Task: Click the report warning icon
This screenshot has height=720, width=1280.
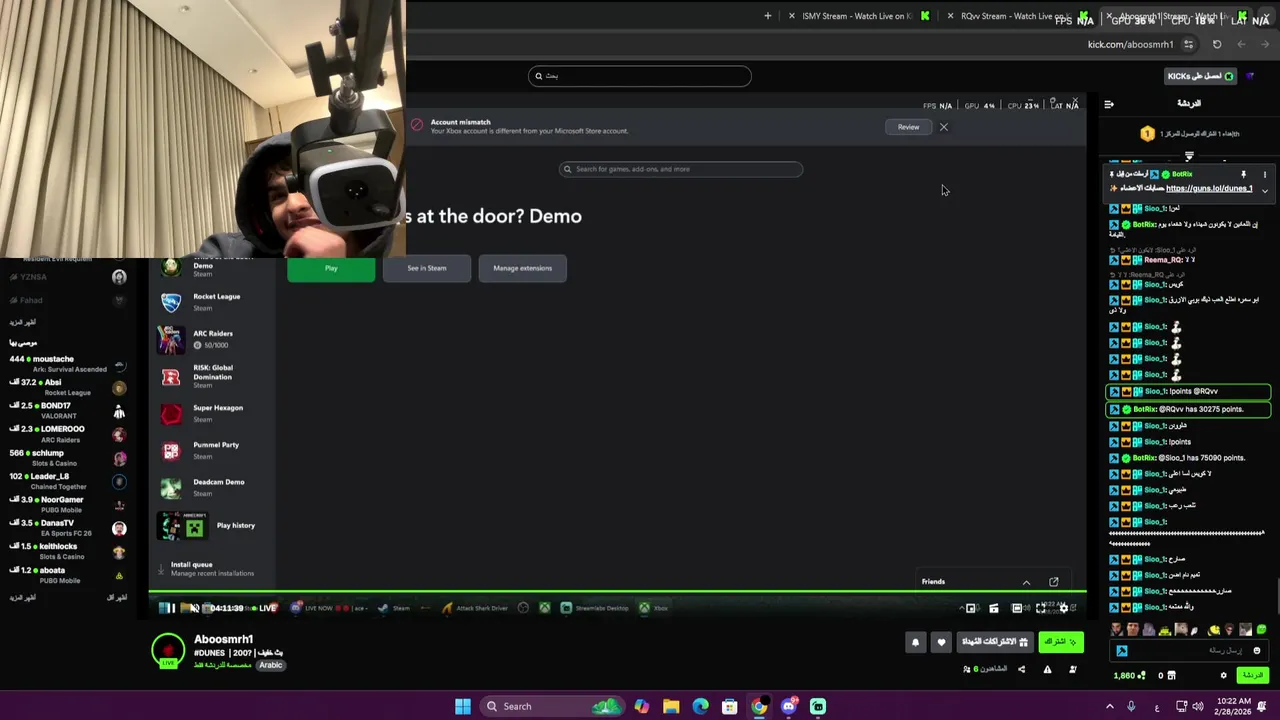Action: click(x=1047, y=669)
